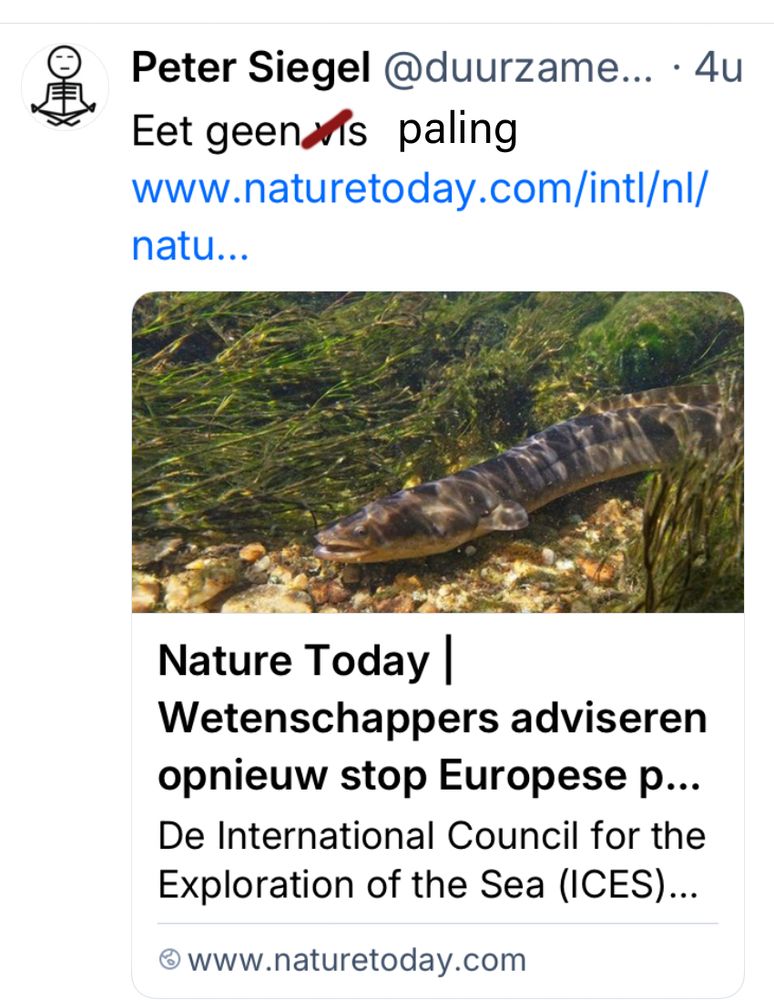Open headline Wetenschappers adviseren opnieuw stop

point(432,718)
